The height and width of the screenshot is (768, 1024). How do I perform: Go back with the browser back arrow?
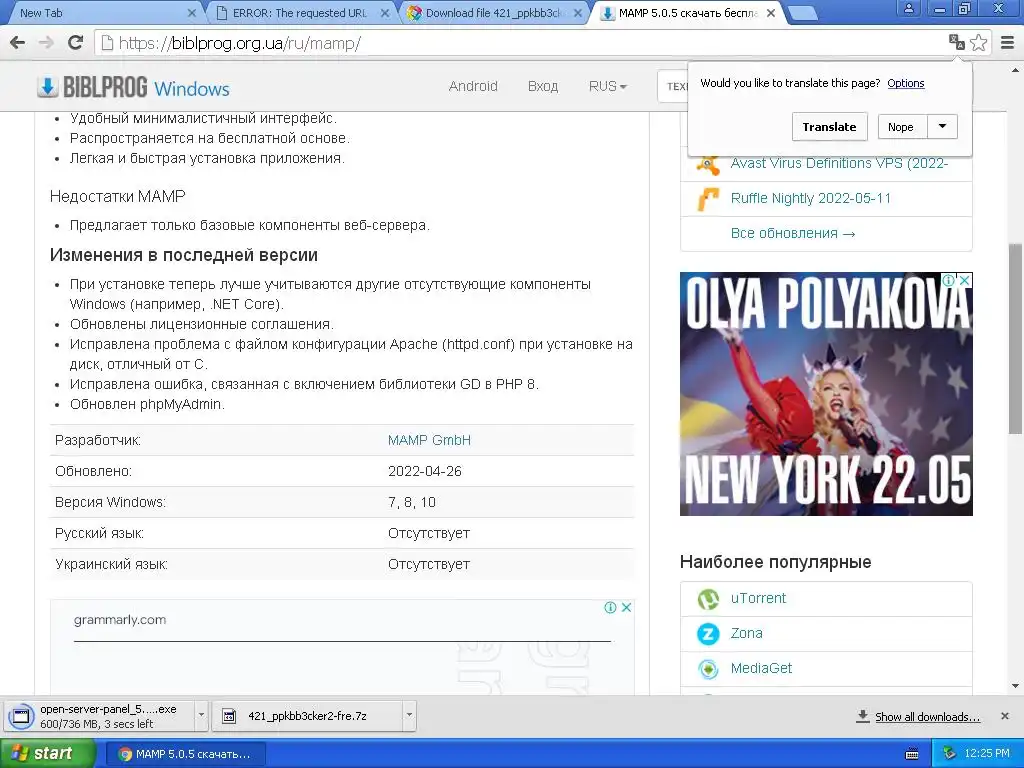pyautogui.click(x=18, y=43)
